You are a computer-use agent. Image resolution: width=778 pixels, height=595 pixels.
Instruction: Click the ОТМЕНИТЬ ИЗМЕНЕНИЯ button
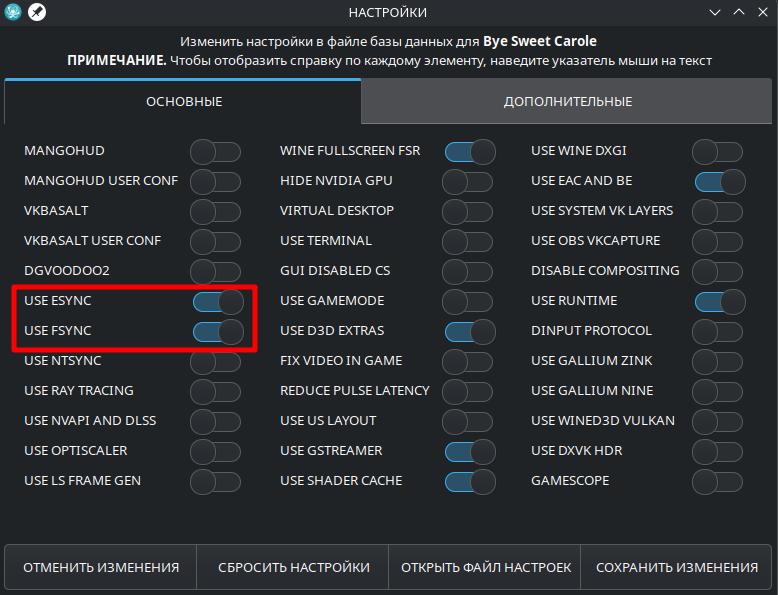pos(101,567)
